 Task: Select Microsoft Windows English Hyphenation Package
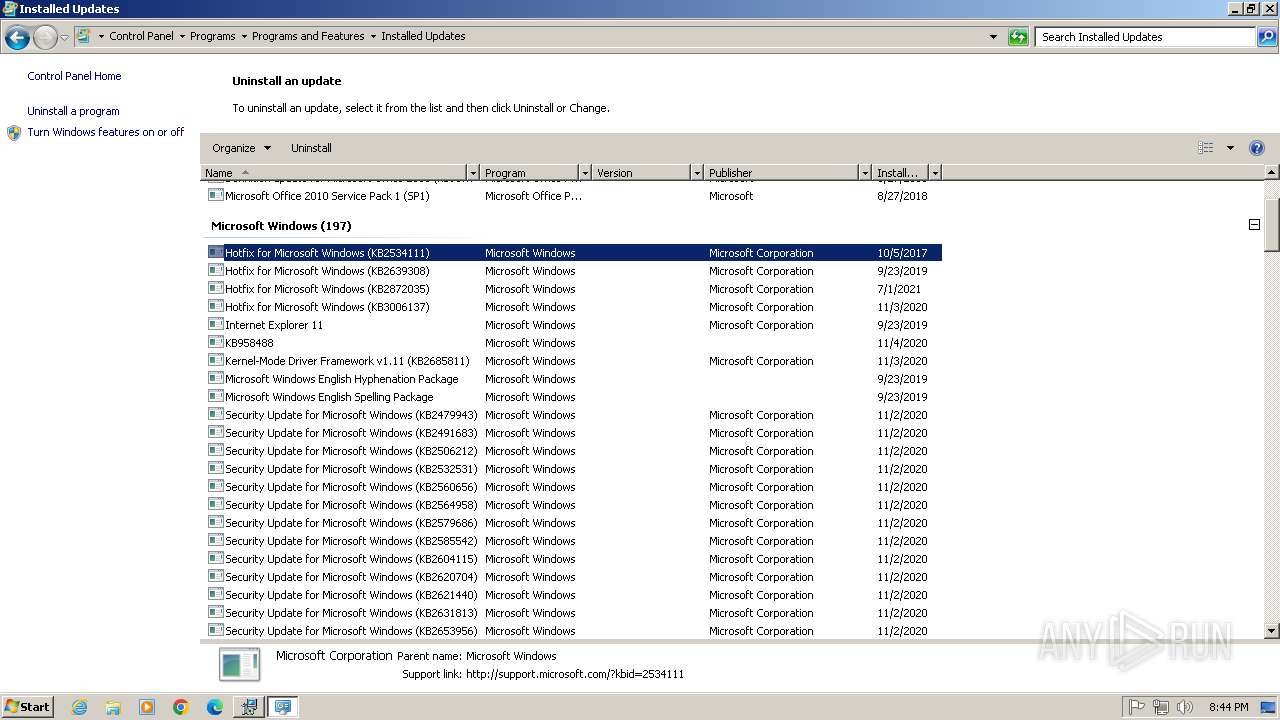(x=574, y=379)
